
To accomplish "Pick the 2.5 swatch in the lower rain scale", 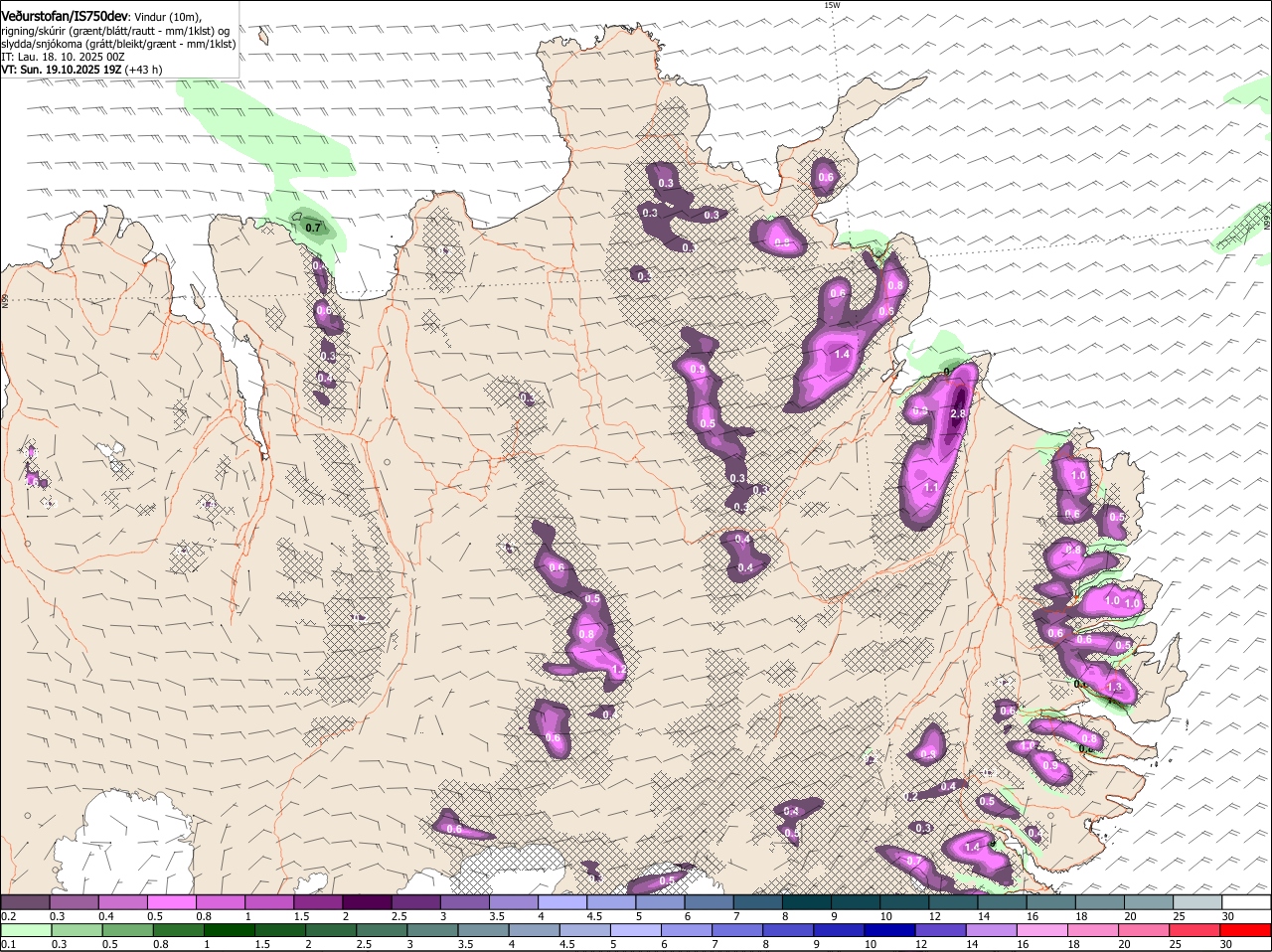I will click(x=383, y=930).
